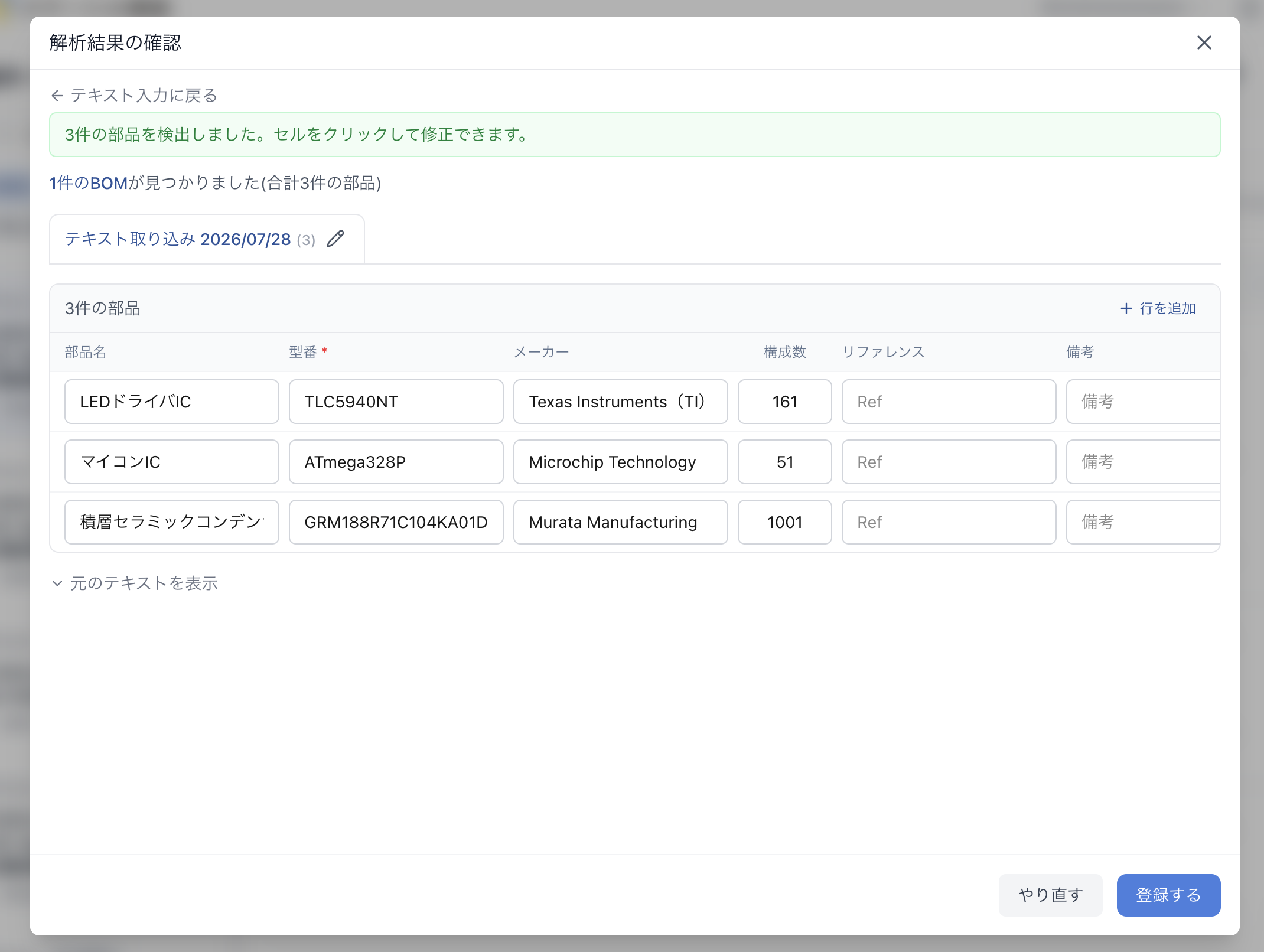Edit the quantity field showing 161
1264x952 pixels.
tap(785, 402)
